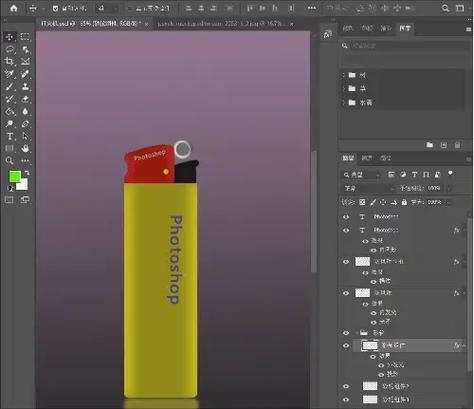The width and height of the screenshot is (474, 409).
Task: Open the Edit Toolbar three-dots button
Action: [25, 161]
